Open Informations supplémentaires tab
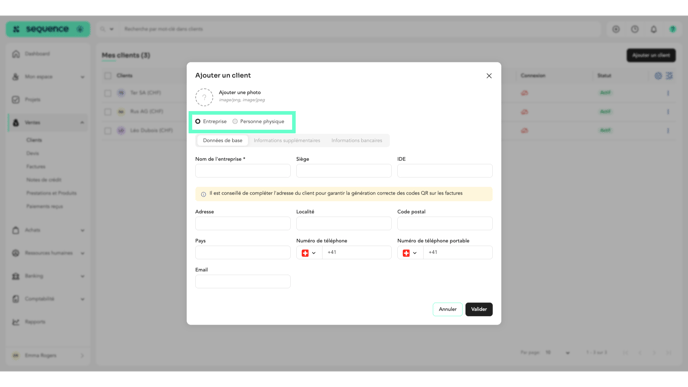The width and height of the screenshot is (688, 387). (287, 140)
